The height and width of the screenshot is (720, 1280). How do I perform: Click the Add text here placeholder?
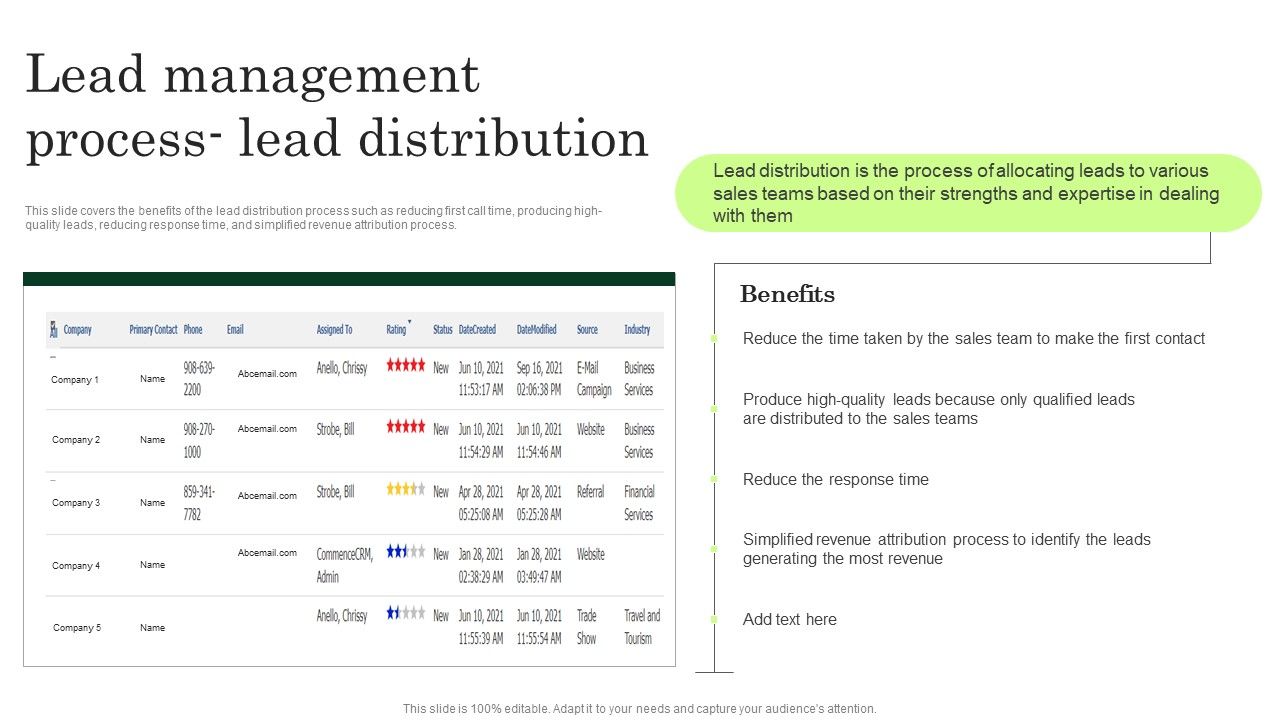(x=790, y=619)
